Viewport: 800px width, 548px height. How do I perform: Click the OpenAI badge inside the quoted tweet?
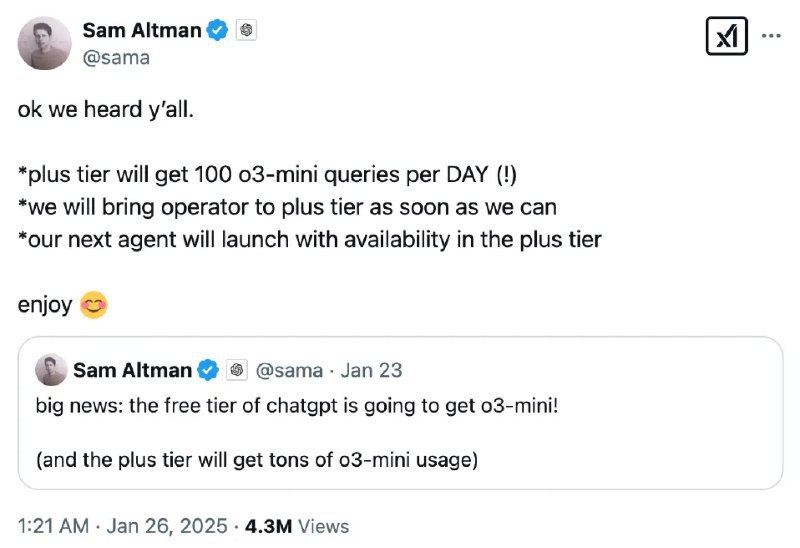click(x=236, y=370)
